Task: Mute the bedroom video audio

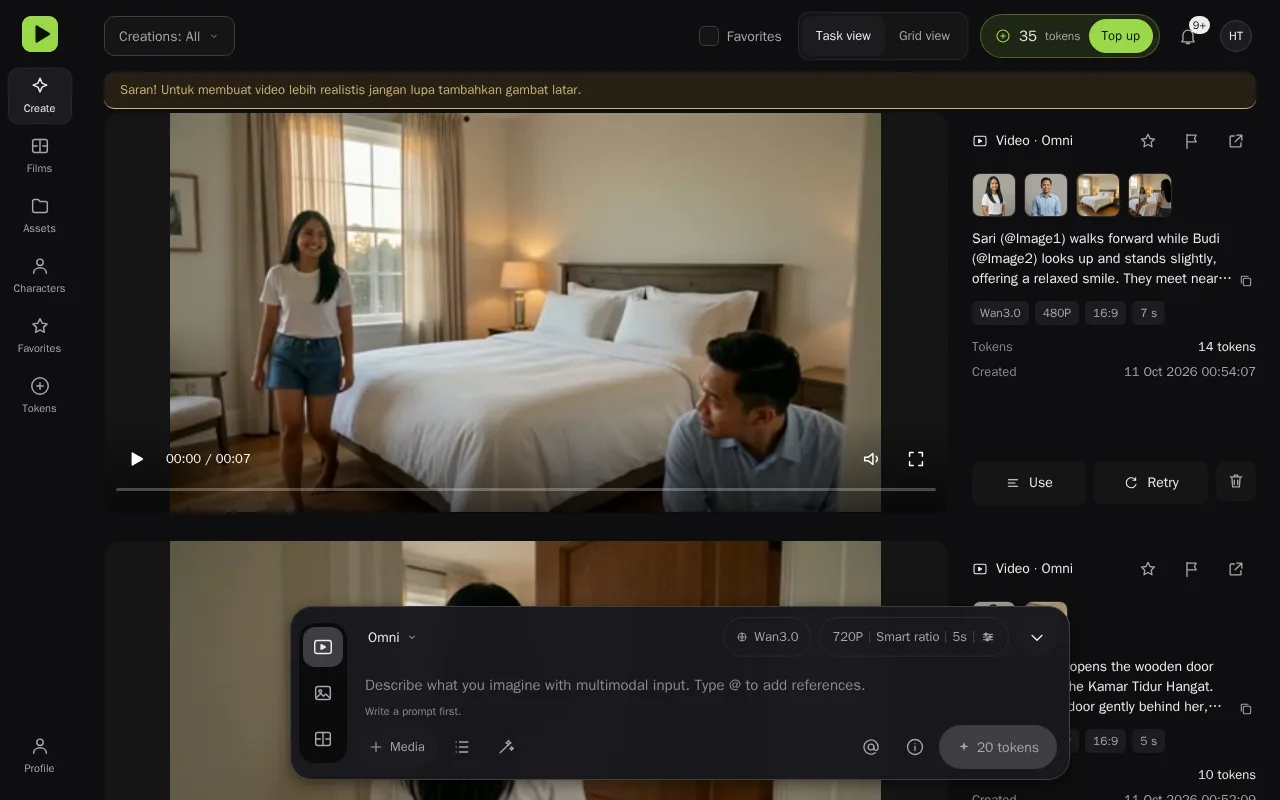Action: [x=871, y=459]
